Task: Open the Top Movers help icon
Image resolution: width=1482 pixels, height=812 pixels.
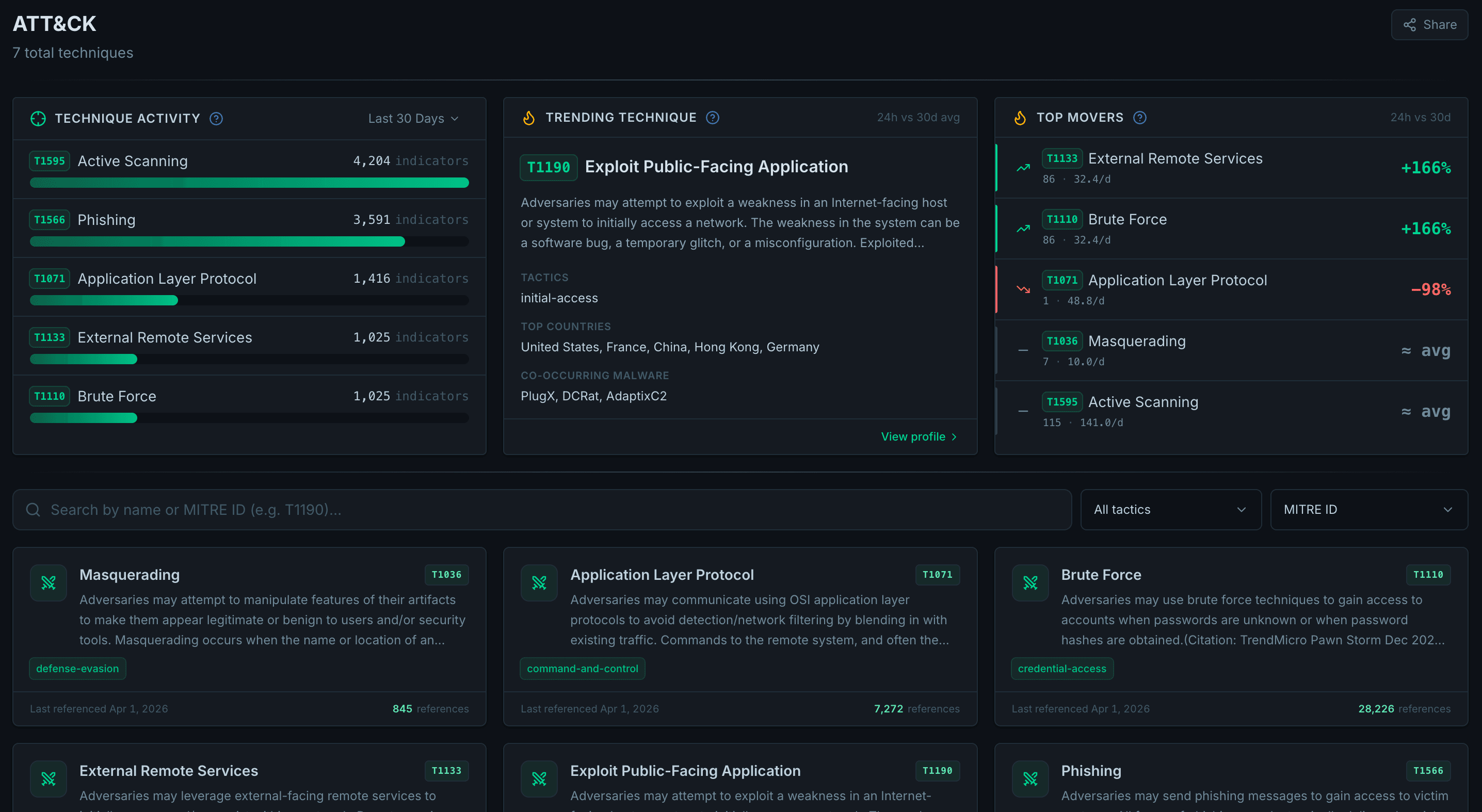Action: pyautogui.click(x=1139, y=118)
